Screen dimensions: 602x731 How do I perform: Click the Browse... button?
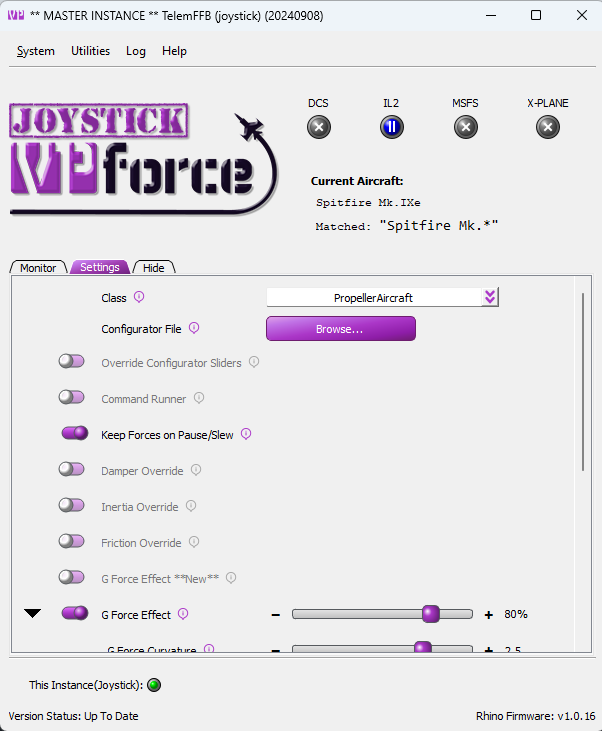point(341,329)
